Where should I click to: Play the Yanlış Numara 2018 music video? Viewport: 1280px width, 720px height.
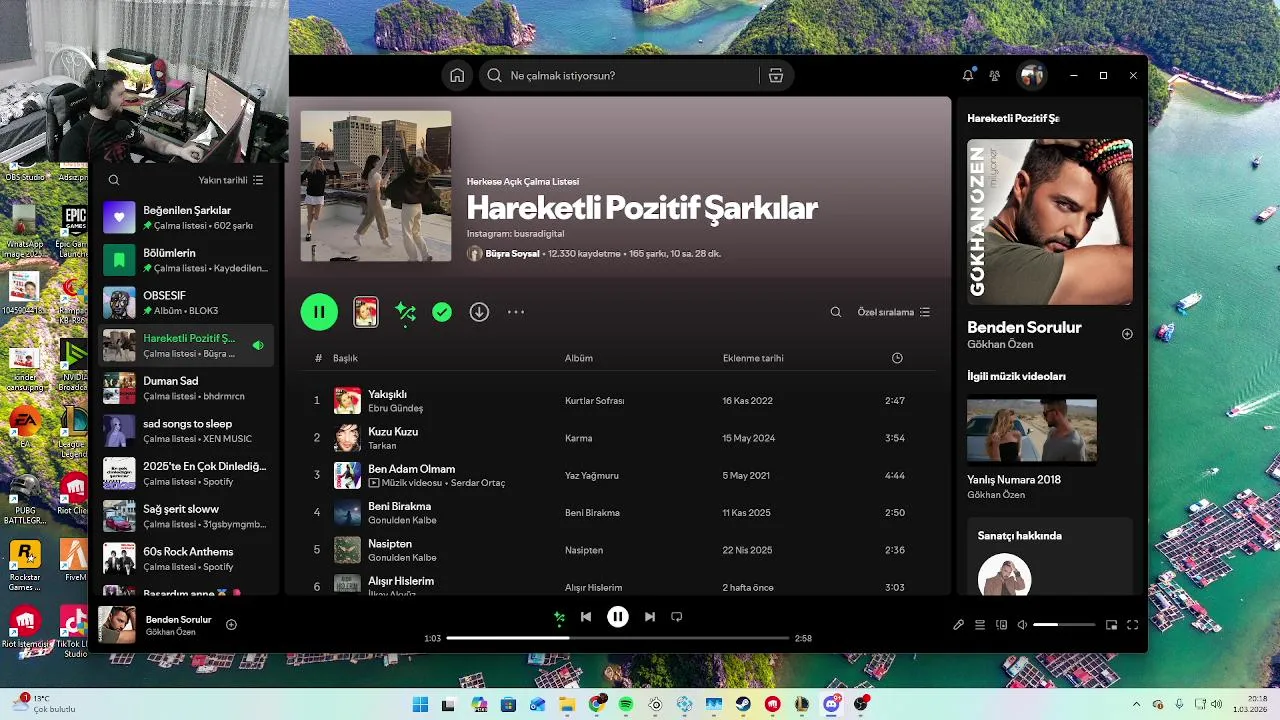pos(1032,430)
